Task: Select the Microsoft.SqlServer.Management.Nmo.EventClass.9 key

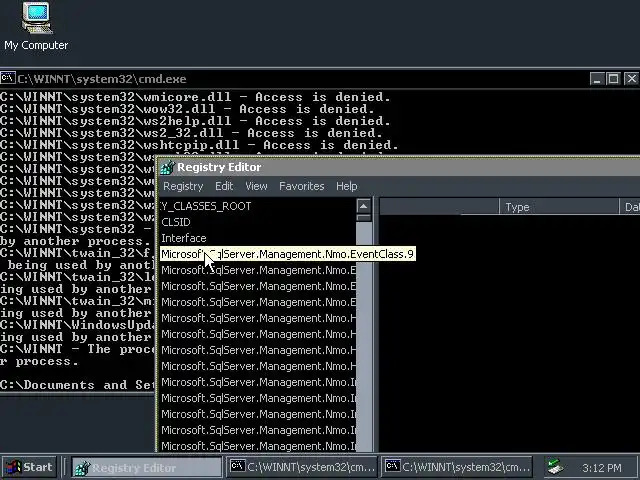Action: pos(287,254)
